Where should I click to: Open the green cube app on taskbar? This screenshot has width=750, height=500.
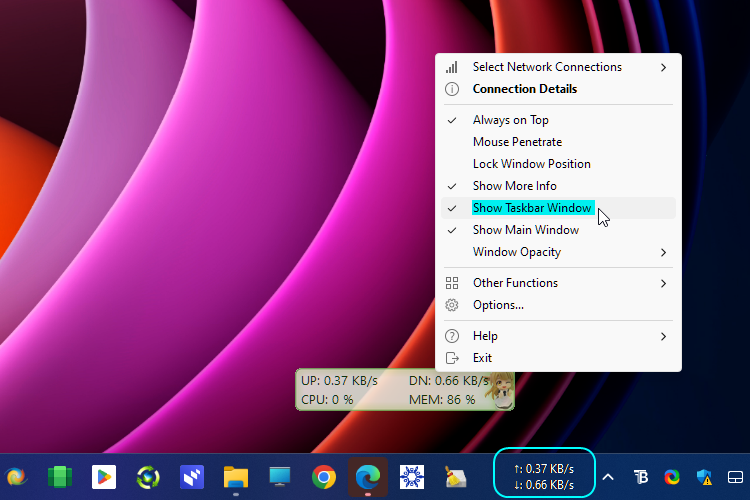60,477
